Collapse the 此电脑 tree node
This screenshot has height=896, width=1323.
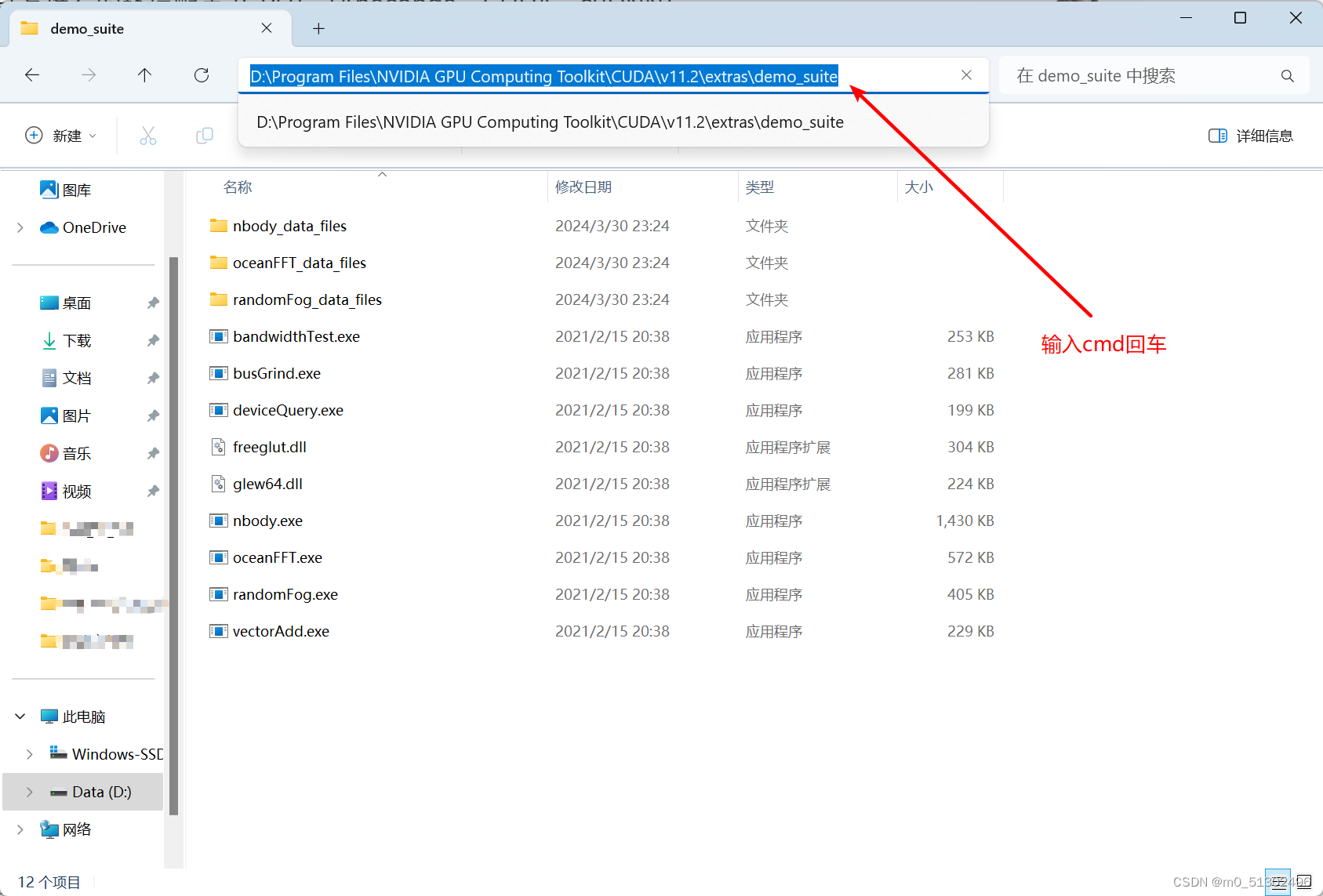[x=20, y=716]
